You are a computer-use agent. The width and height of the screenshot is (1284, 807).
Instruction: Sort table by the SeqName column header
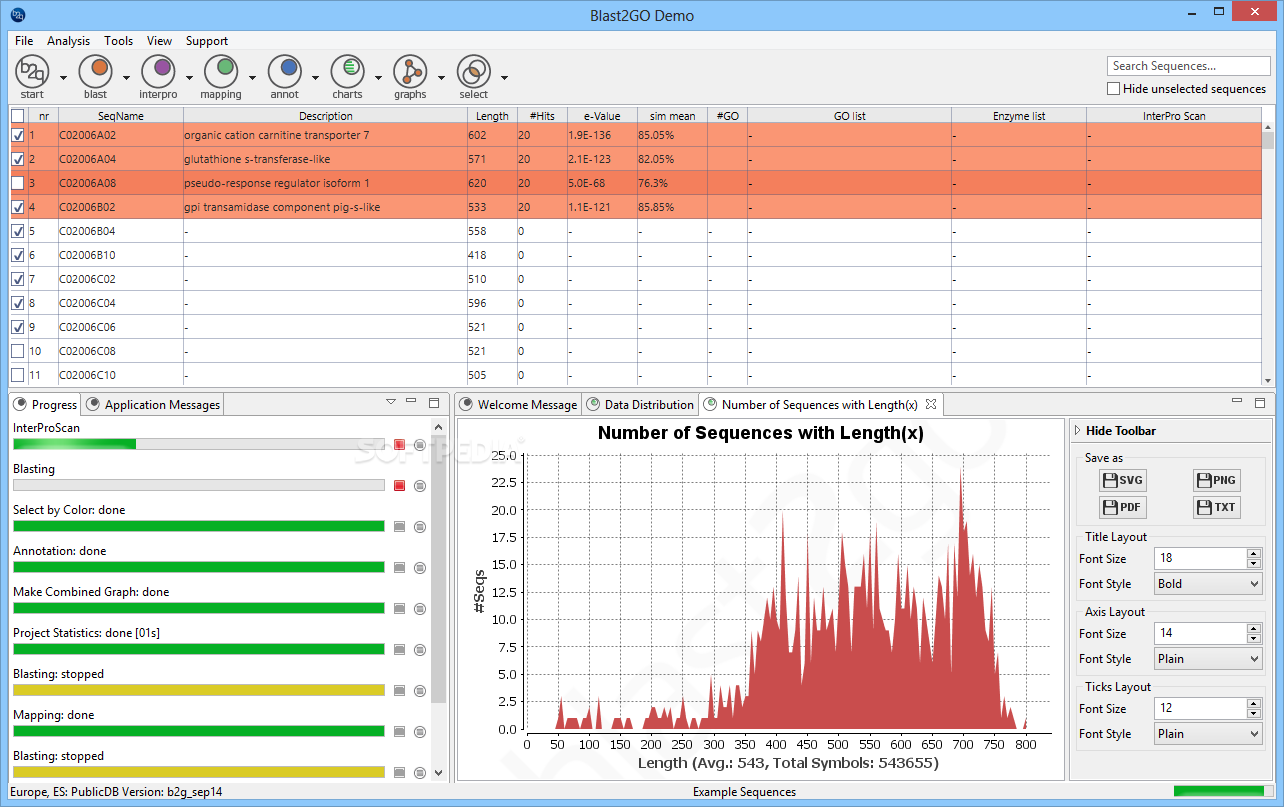pos(121,116)
